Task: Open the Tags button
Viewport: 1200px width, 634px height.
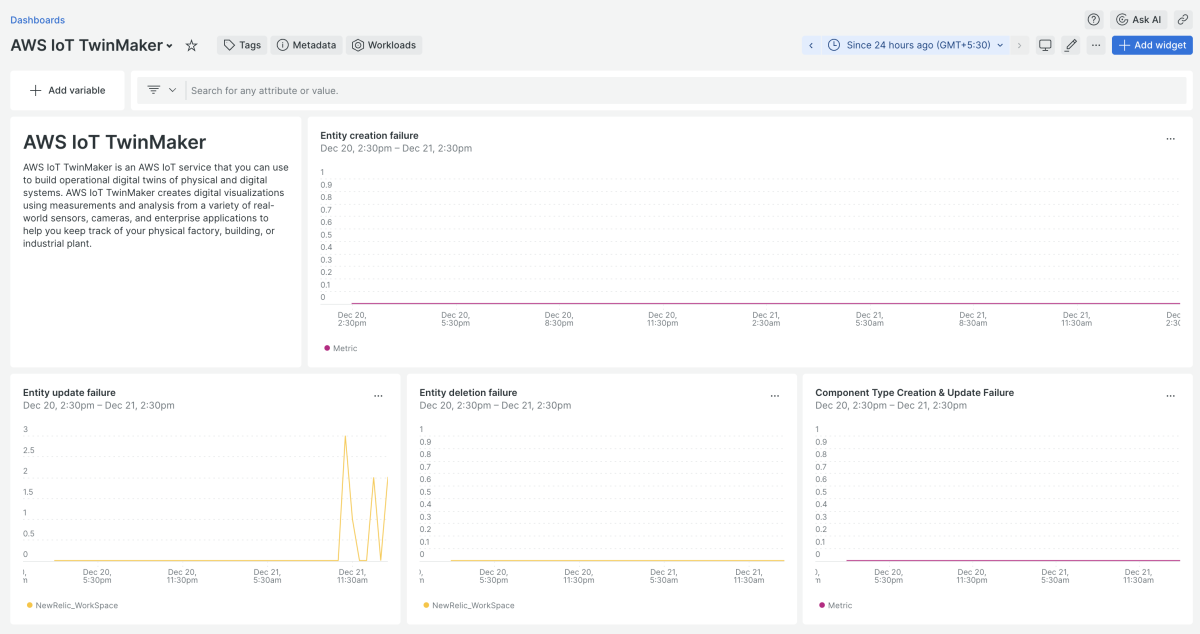Action: pyautogui.click(x=242, y=45)
